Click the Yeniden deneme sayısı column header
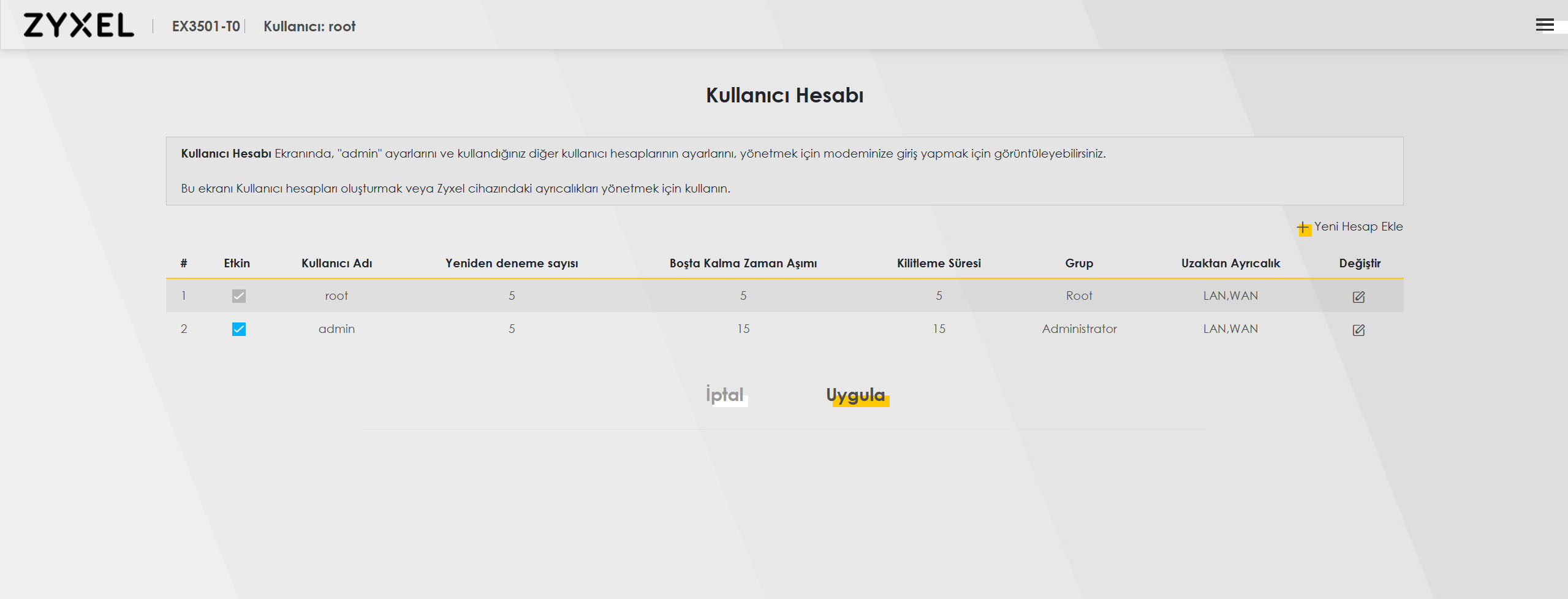 (x=512, y=263)
